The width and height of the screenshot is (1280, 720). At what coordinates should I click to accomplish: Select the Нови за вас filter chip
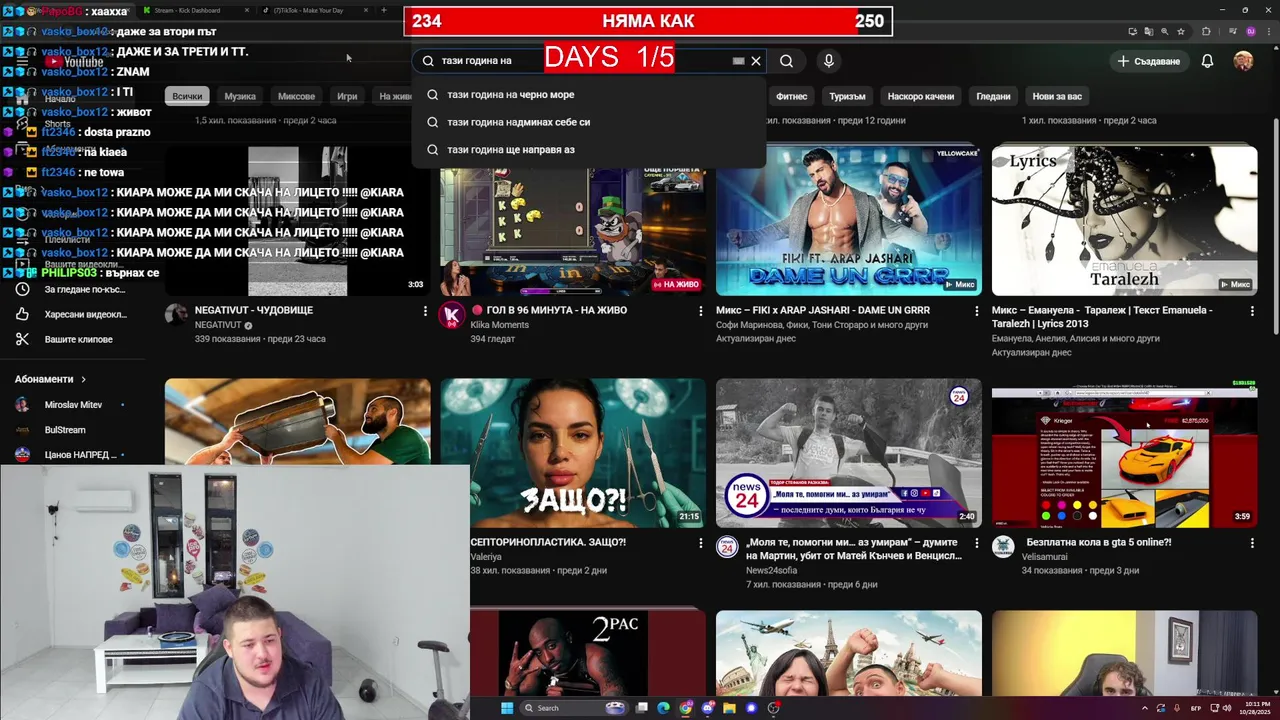coord(1057,96)
